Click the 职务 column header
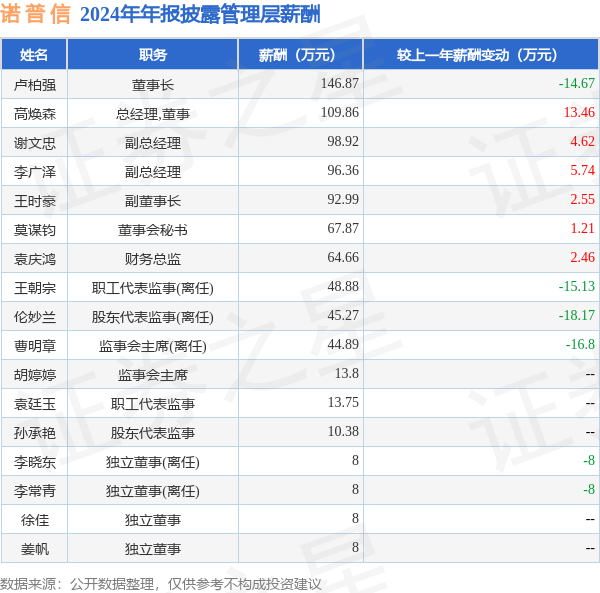This screenshot has width=600, height=593. coord(153,55)
